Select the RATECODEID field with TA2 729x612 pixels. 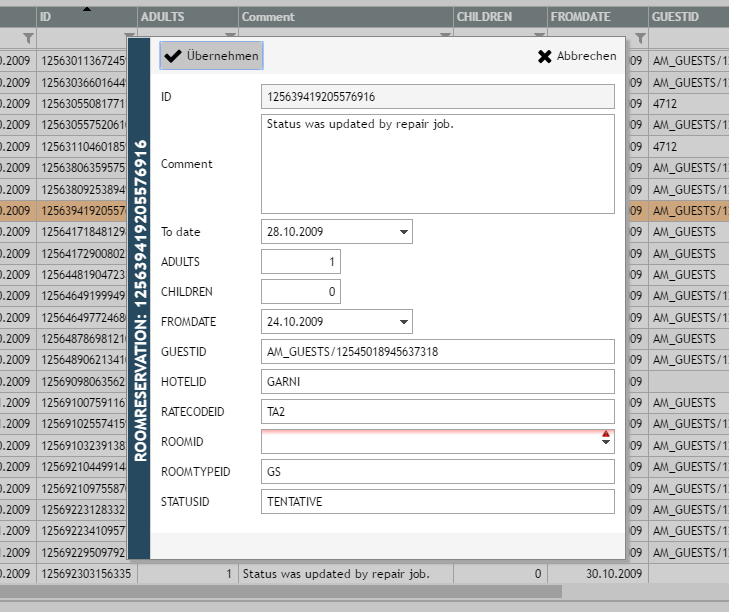(437, 412)
